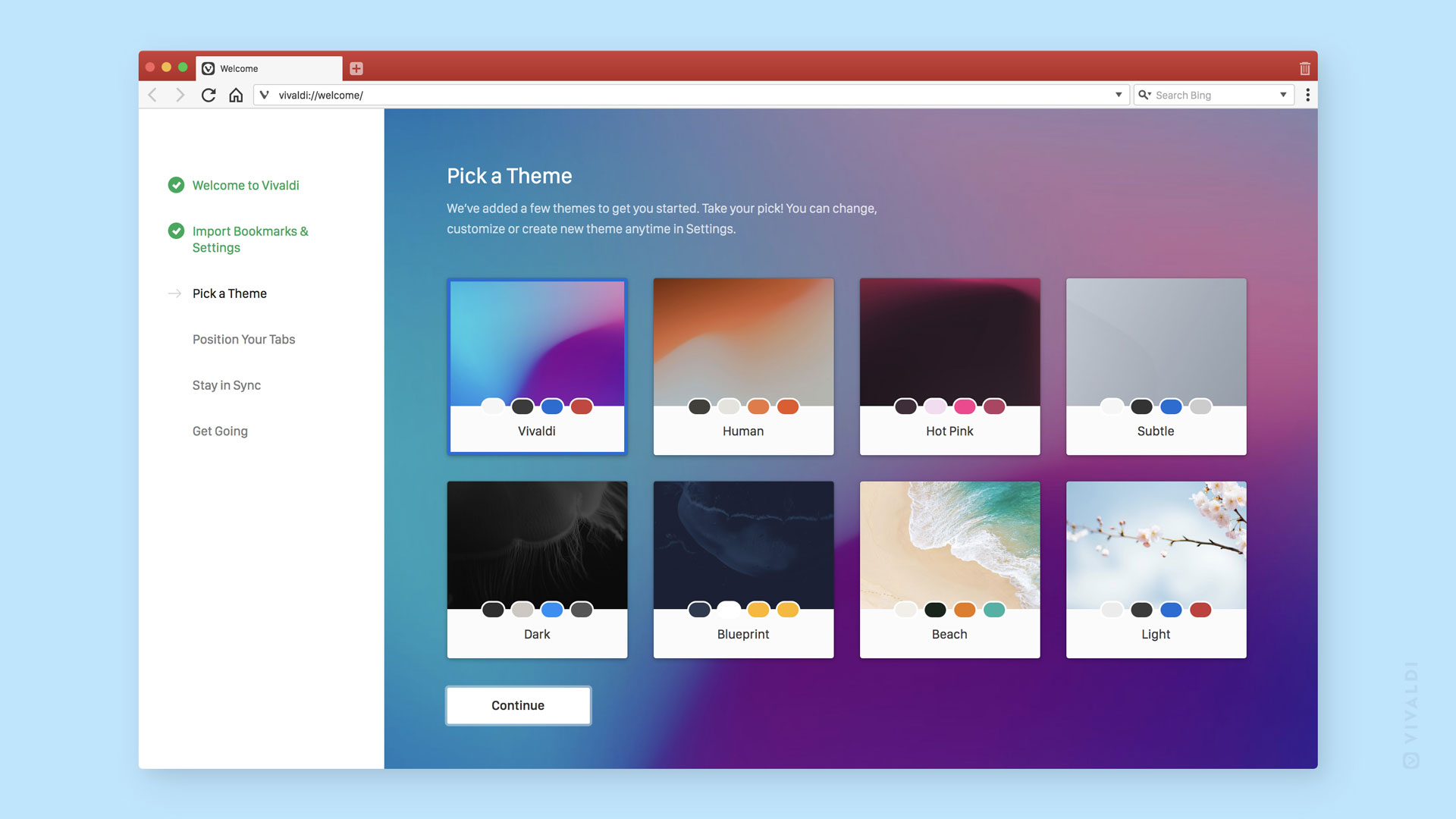Click the new tab button
The width and height of the screenshot is (1456, 819).
coord(354,67)
